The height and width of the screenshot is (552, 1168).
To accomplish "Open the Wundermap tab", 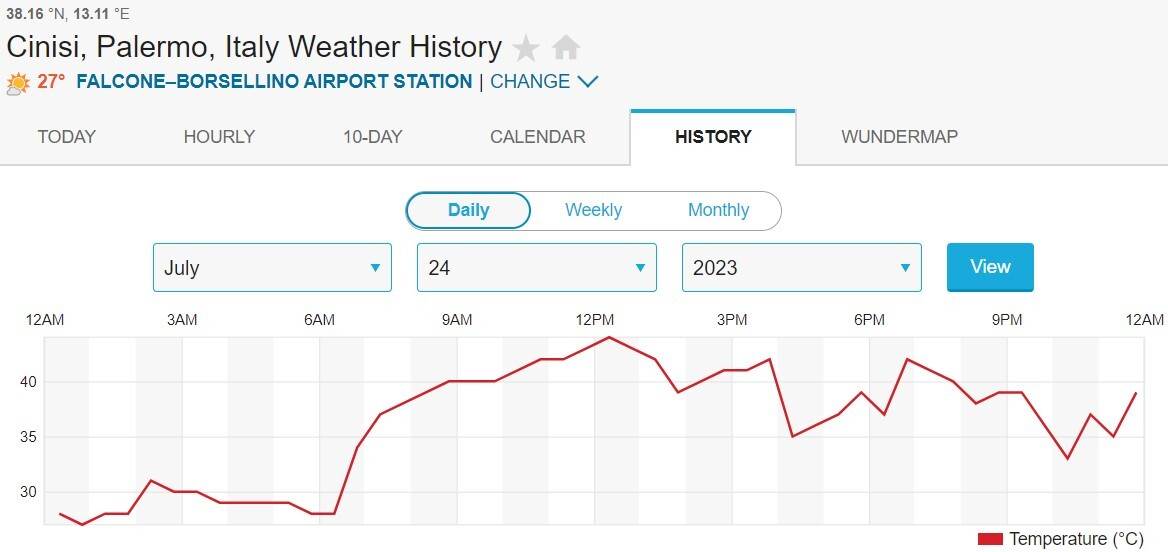I will pyautogui.click(x=899, y=137).
